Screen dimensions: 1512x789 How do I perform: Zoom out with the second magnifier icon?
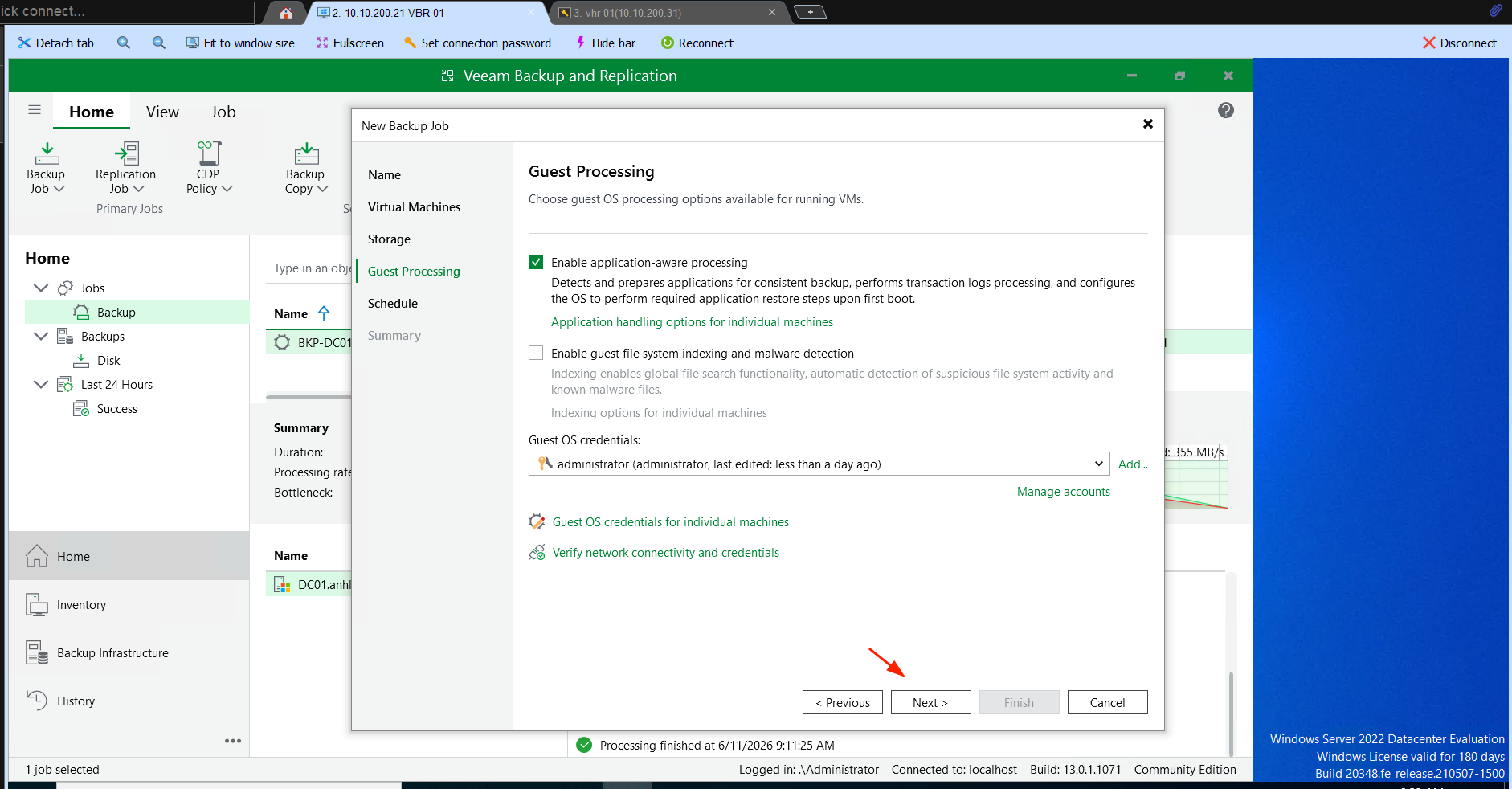[159, 43]
